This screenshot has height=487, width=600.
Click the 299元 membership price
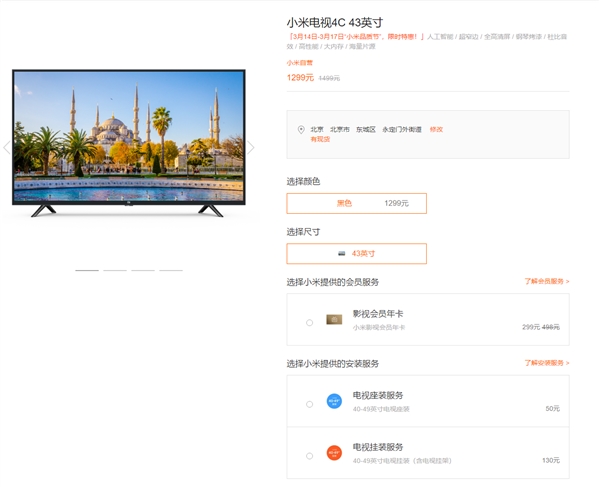pyautogui.click(x=531, y=327)
